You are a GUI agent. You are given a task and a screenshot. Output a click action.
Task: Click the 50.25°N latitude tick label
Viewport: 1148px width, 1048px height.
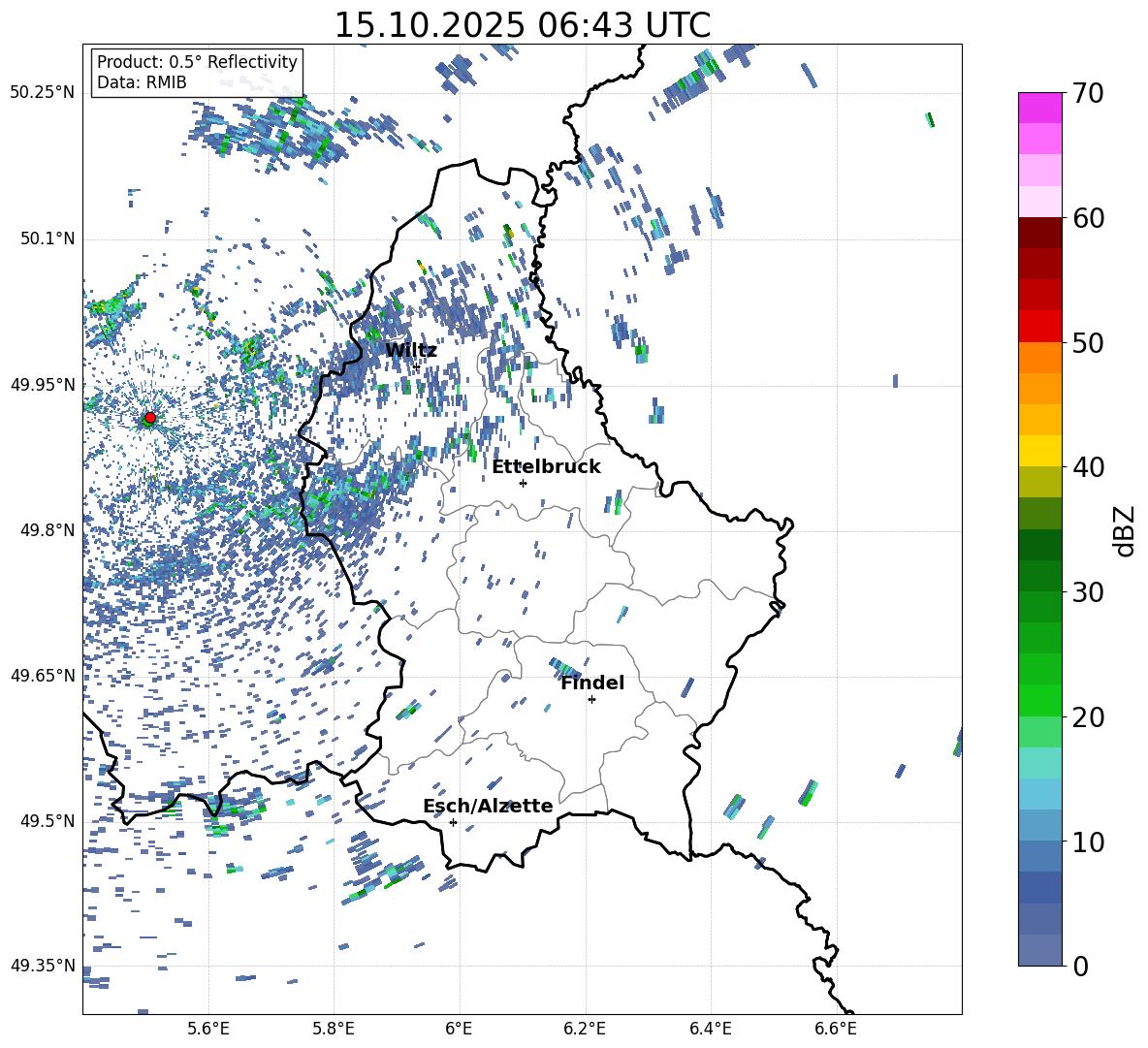tap(43, 93)
